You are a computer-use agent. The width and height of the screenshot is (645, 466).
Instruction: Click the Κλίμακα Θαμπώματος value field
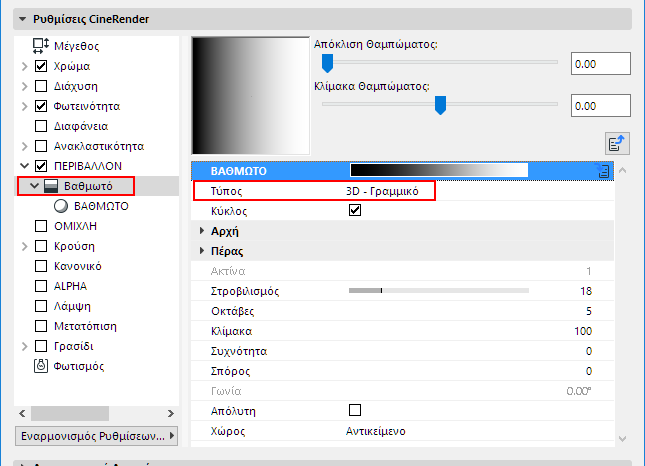[x=601, y=106]
